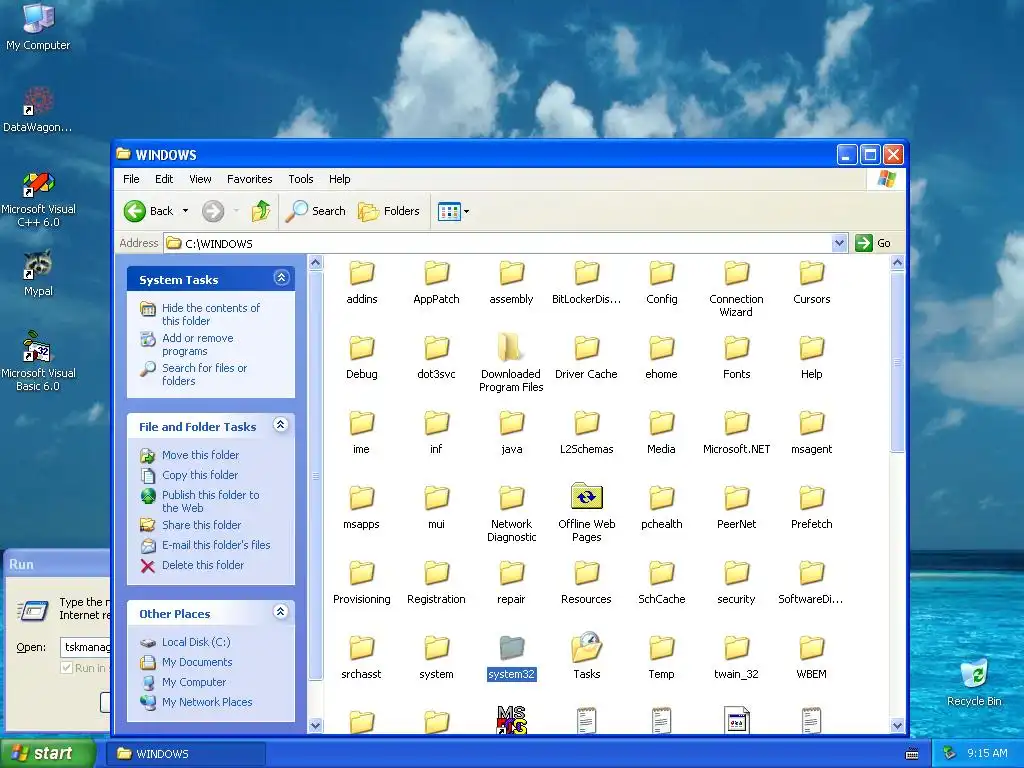1024x768 pixels.
Task: Click Add or remove programs link
Action: [197, 344]
